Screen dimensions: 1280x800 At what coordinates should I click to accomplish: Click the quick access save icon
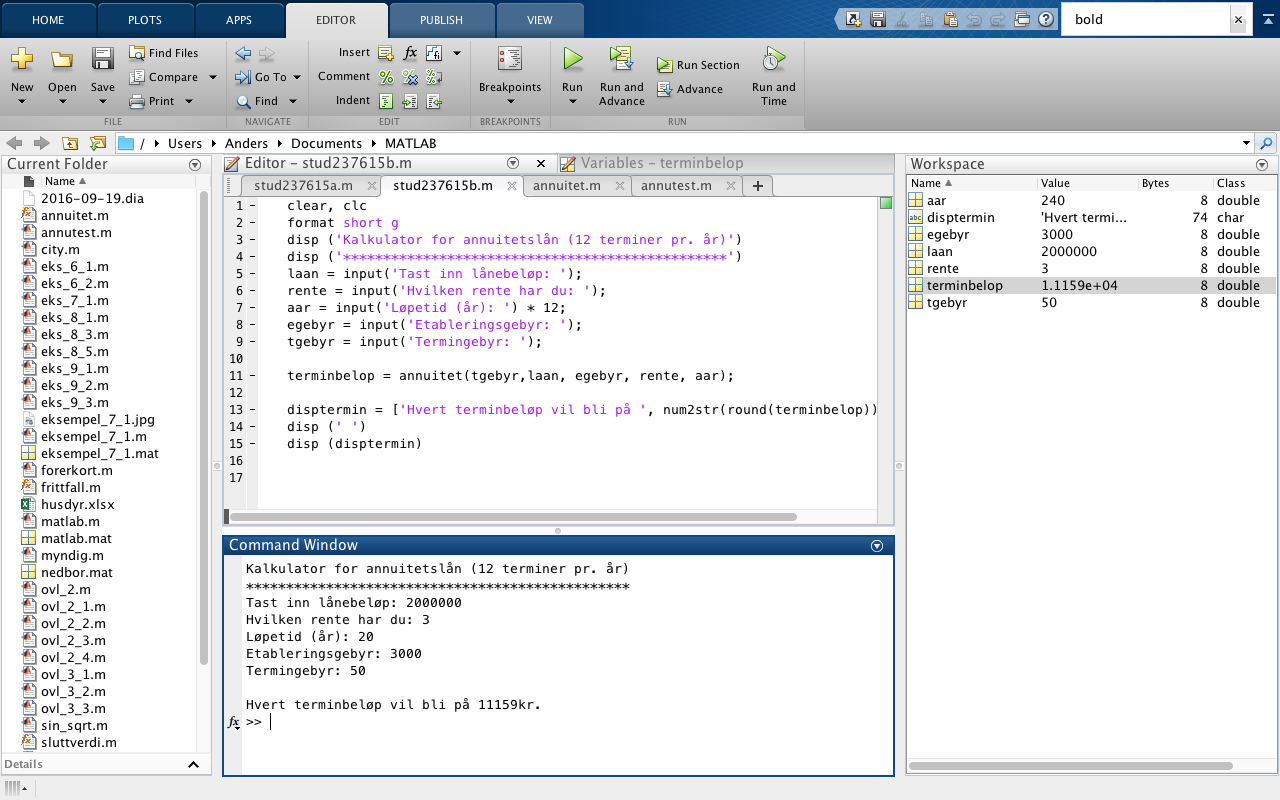click(x=878, y=19)
